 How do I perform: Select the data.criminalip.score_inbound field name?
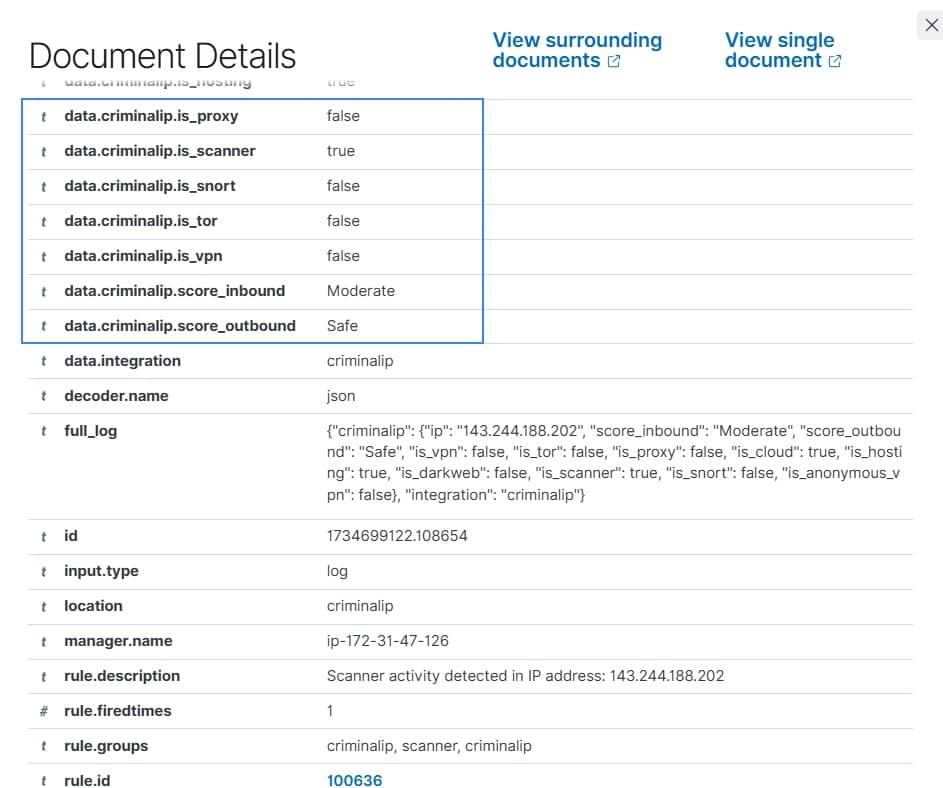tap(174, 291)
